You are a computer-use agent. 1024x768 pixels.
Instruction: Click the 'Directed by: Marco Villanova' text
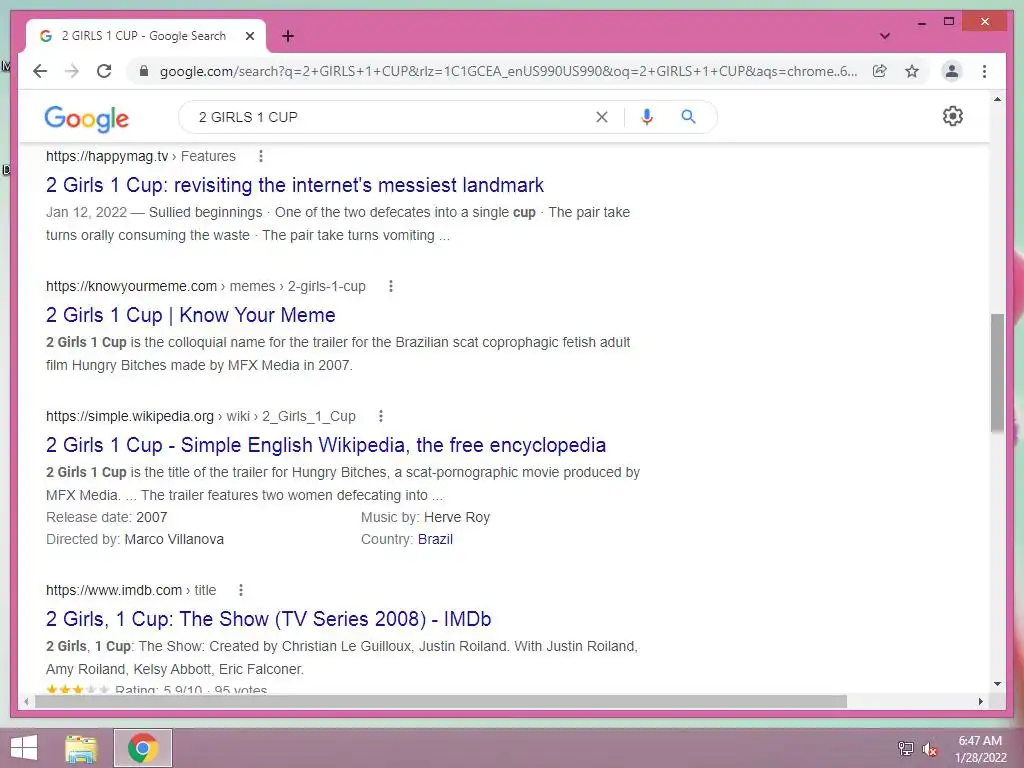click(135, 539)
